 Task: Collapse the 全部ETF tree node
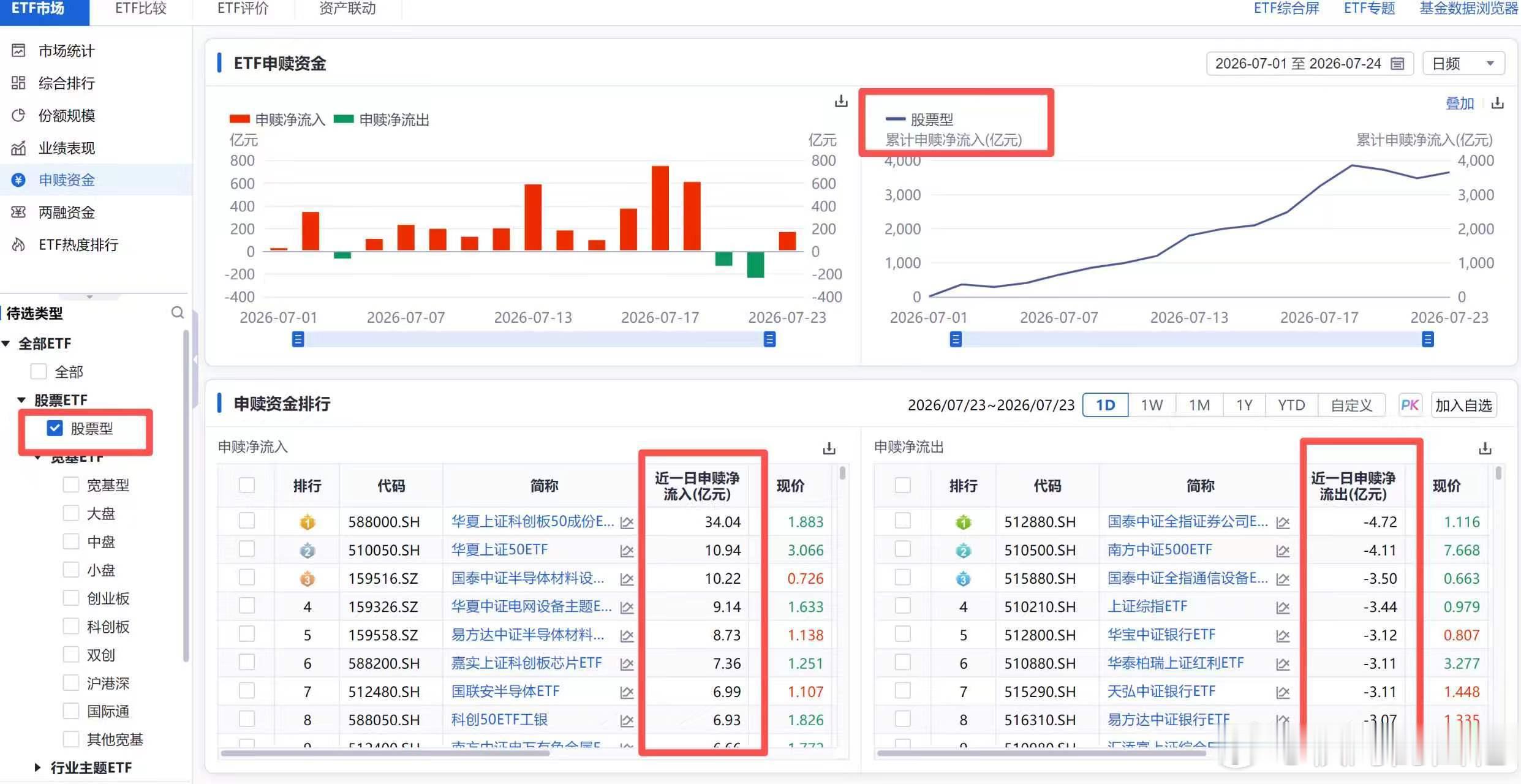[6, 344]
